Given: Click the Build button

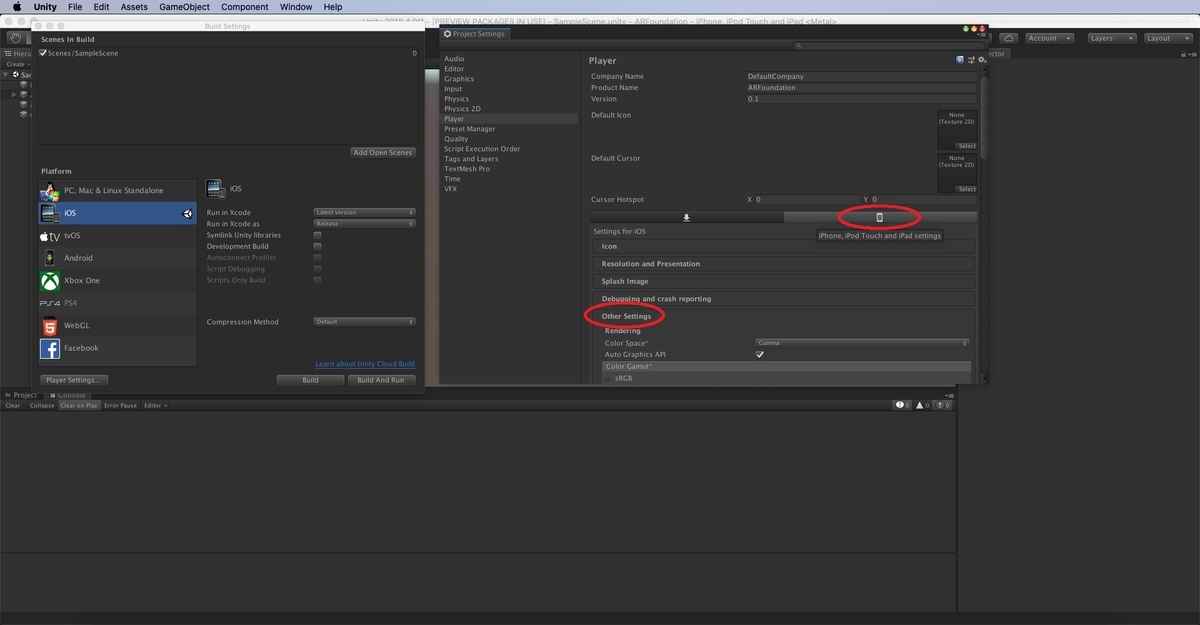Looking at the screenshot, I should click(x=311, y=380).
